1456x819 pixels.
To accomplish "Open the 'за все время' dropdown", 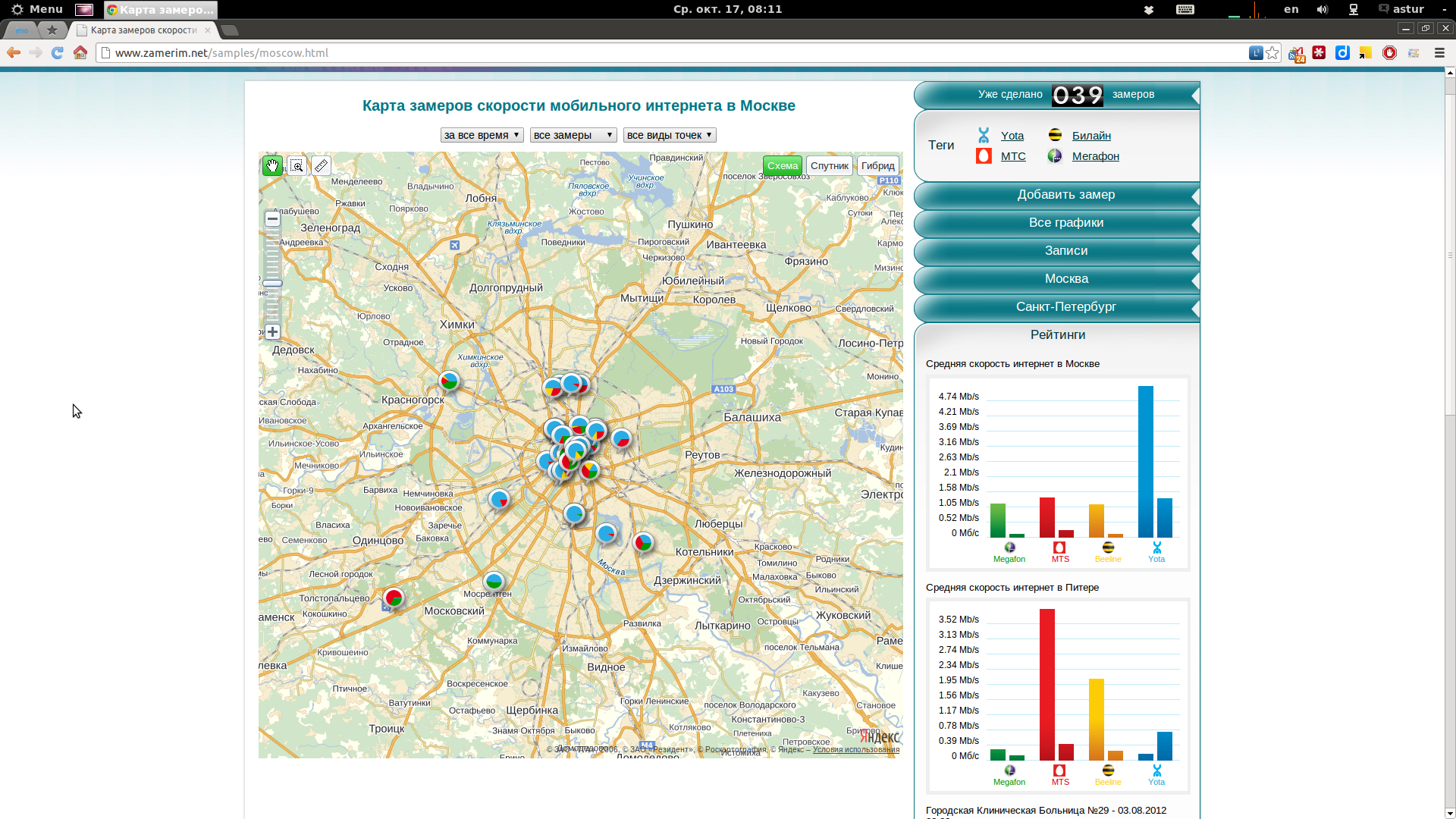I will tap(482, 135).
